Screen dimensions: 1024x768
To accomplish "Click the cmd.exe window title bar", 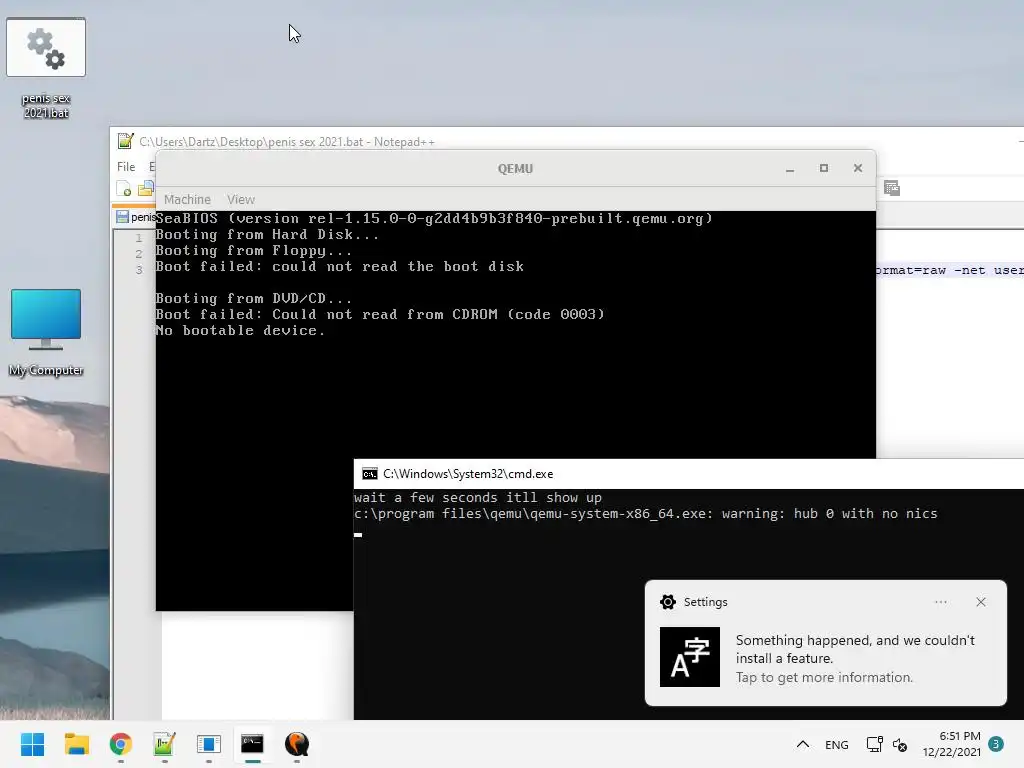I will coord(689,474).
